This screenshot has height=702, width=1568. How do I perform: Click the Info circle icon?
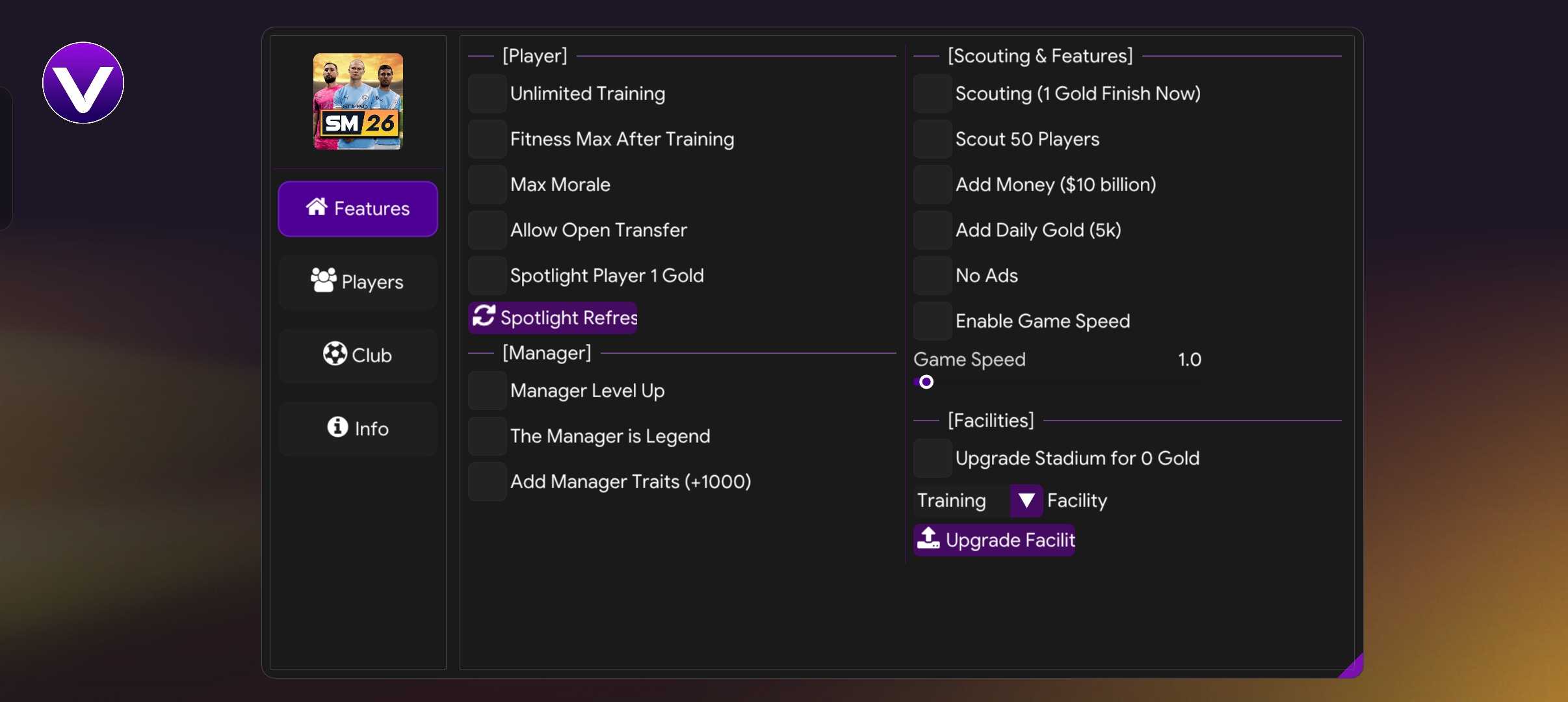[337, 427]
